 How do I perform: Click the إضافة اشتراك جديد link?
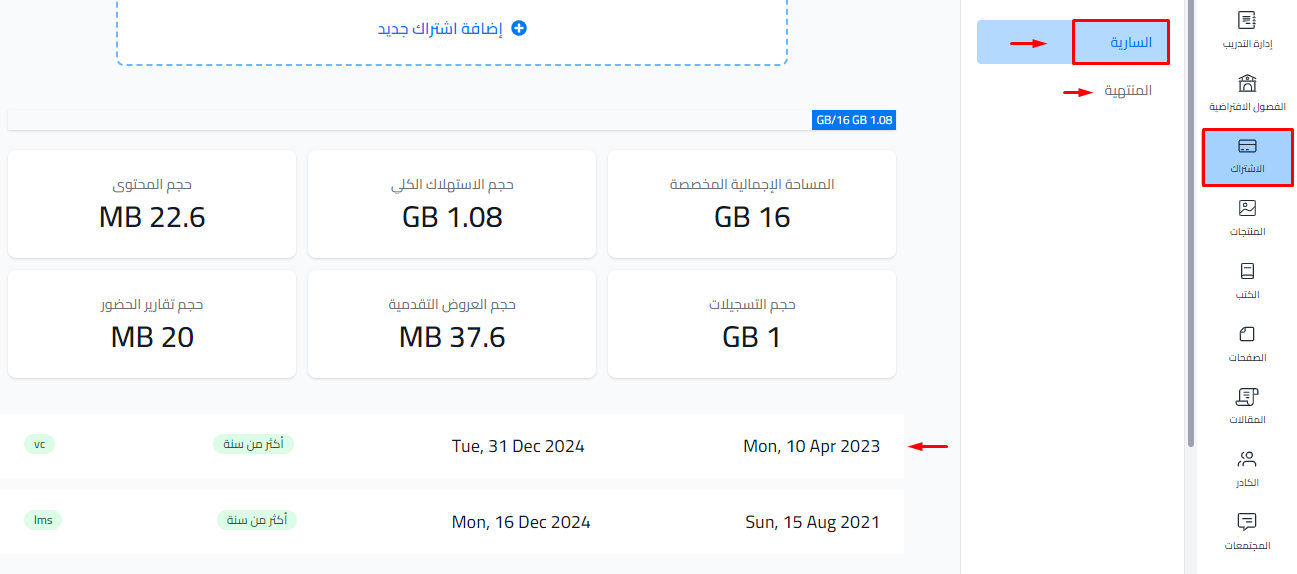click(x=452, y=28)
